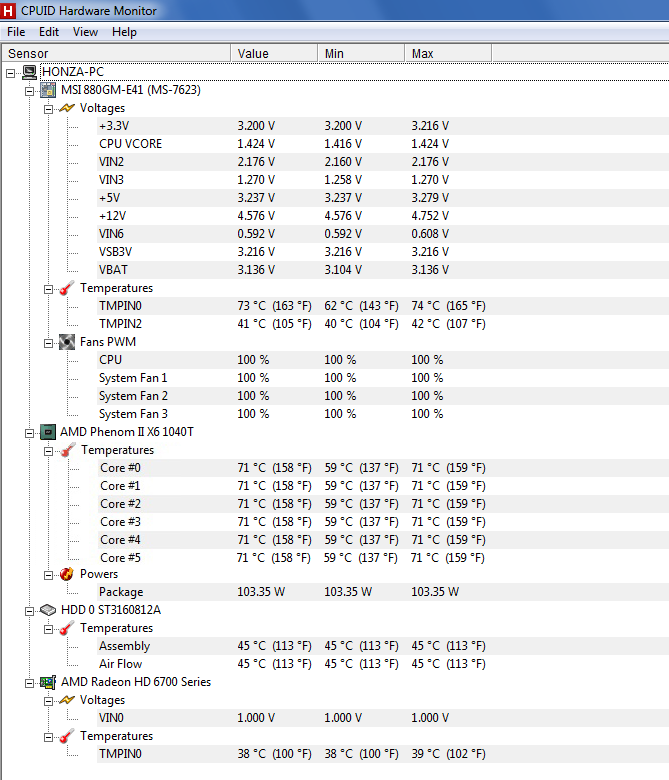Click the 4.752 V max value
The image size is (669, 780).
[x=430, y=216]
